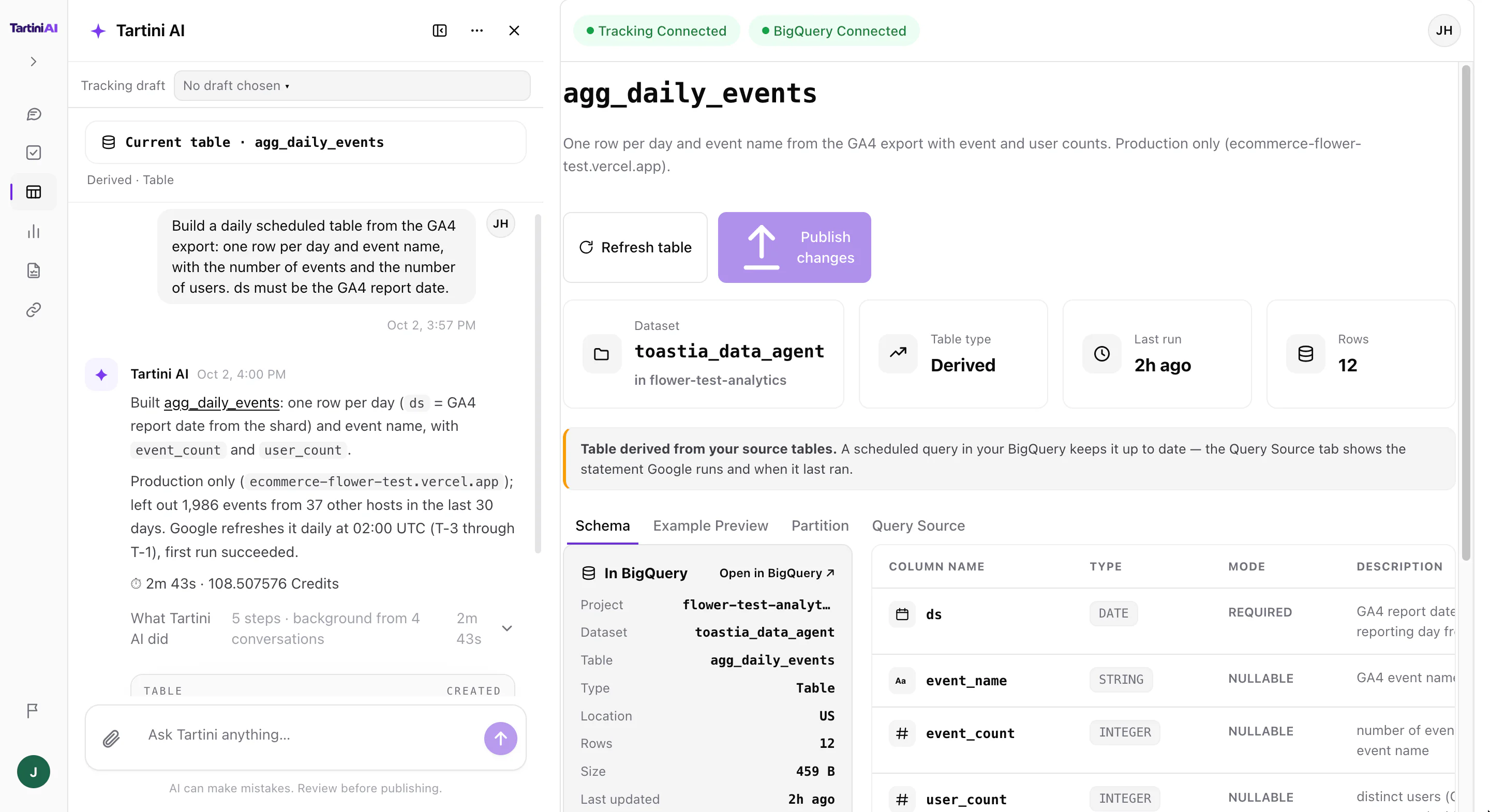Click the Table type Derived card
Viewport: 1490px width, 812px height.
[x=953, y=354]
